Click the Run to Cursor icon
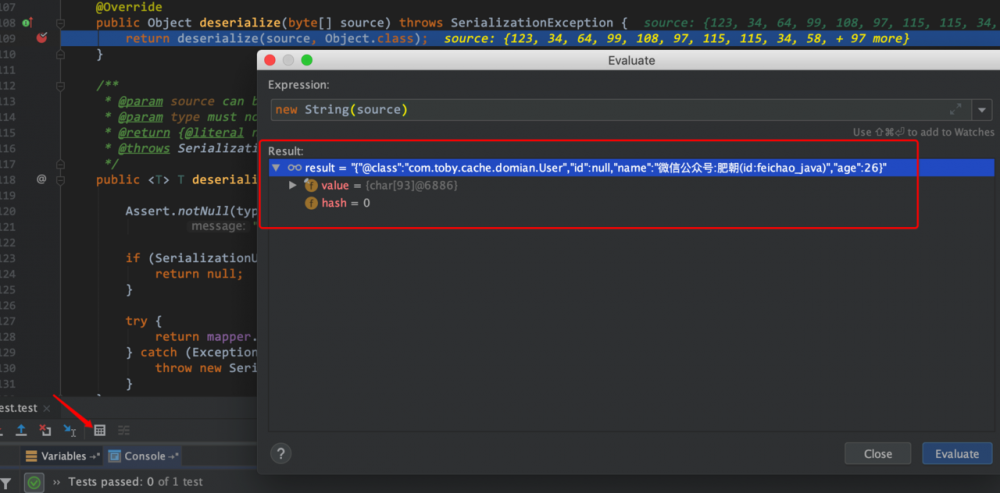 pos(70,431)
